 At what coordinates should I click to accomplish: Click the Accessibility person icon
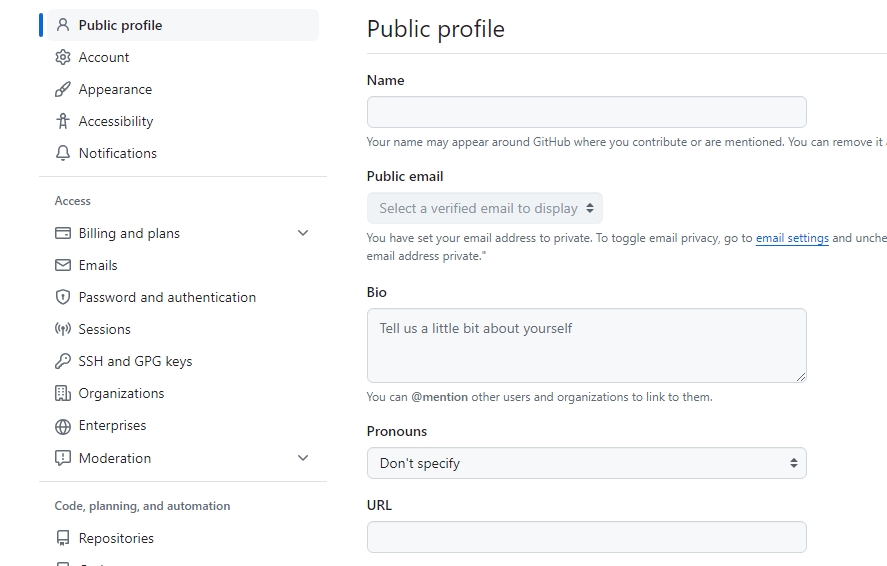tap(63, 121)
